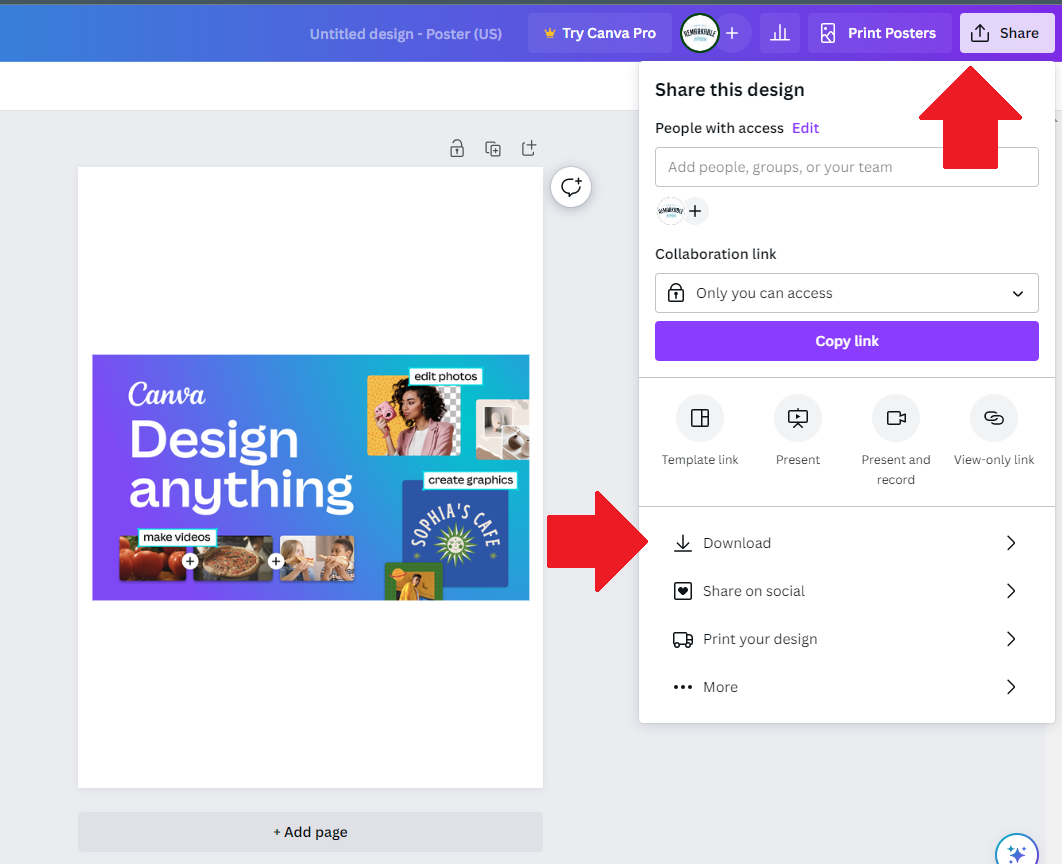Click the duplicate page icon above the canvas
The image size is (1062, 864).
493,148
